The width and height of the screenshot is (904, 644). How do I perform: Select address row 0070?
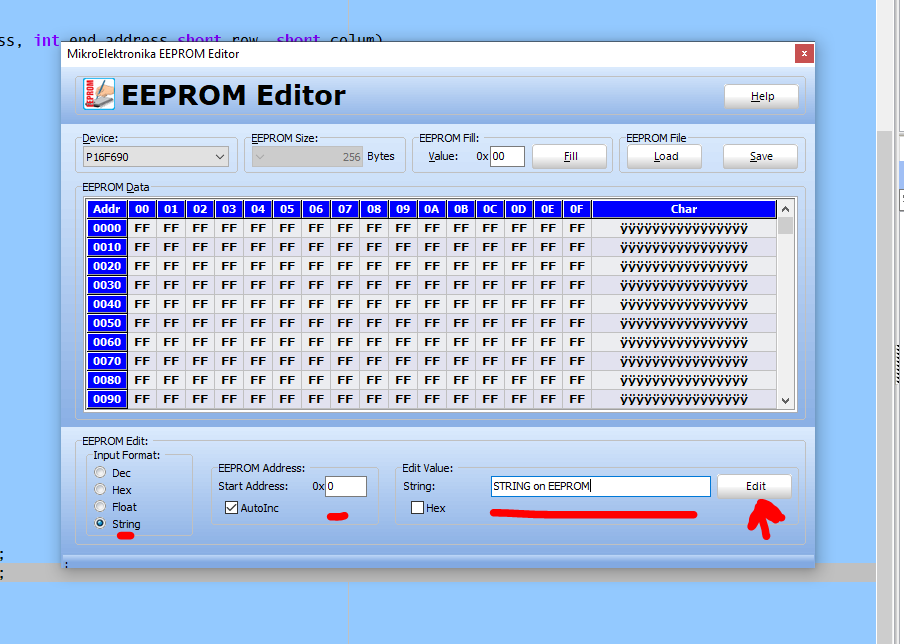pyautogui.click(x=107, y=361)
